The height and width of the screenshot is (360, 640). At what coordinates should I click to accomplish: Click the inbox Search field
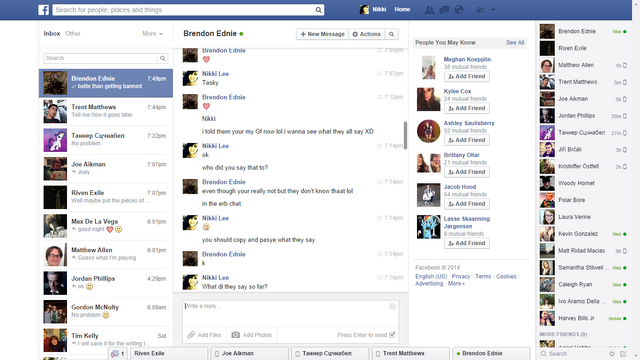coord(100,58)
